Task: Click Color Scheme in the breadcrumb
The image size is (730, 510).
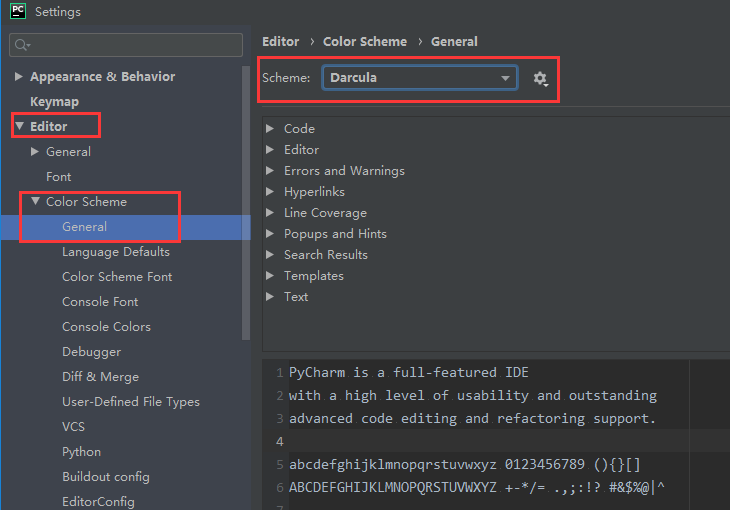Action: pyautogui.click(x=365, y=41)
